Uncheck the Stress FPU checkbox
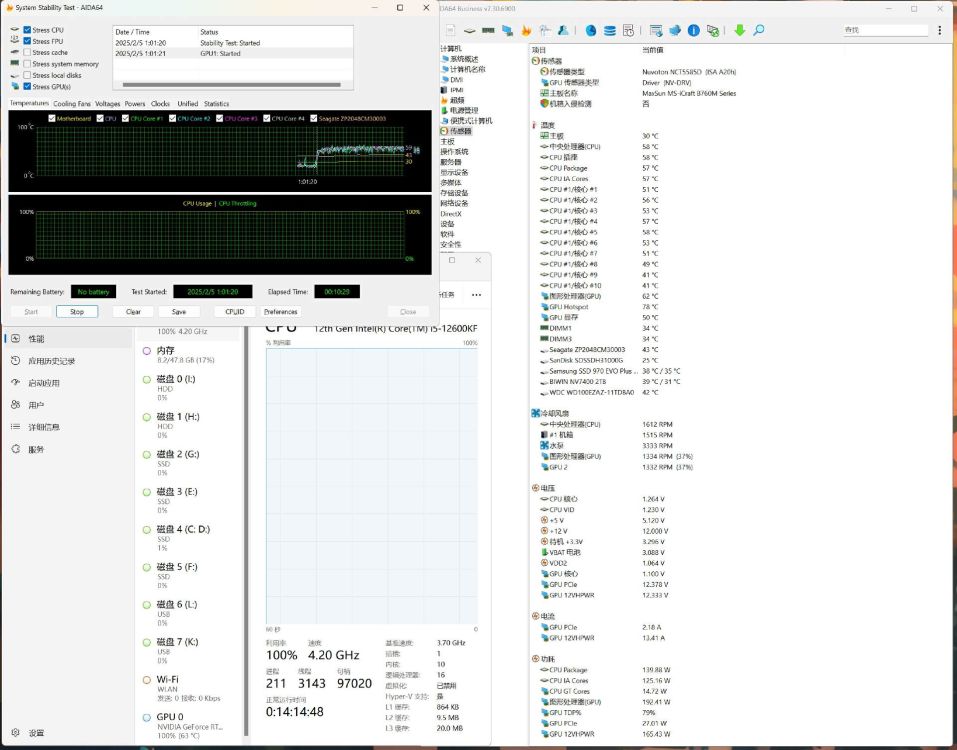 click(27, 41)
